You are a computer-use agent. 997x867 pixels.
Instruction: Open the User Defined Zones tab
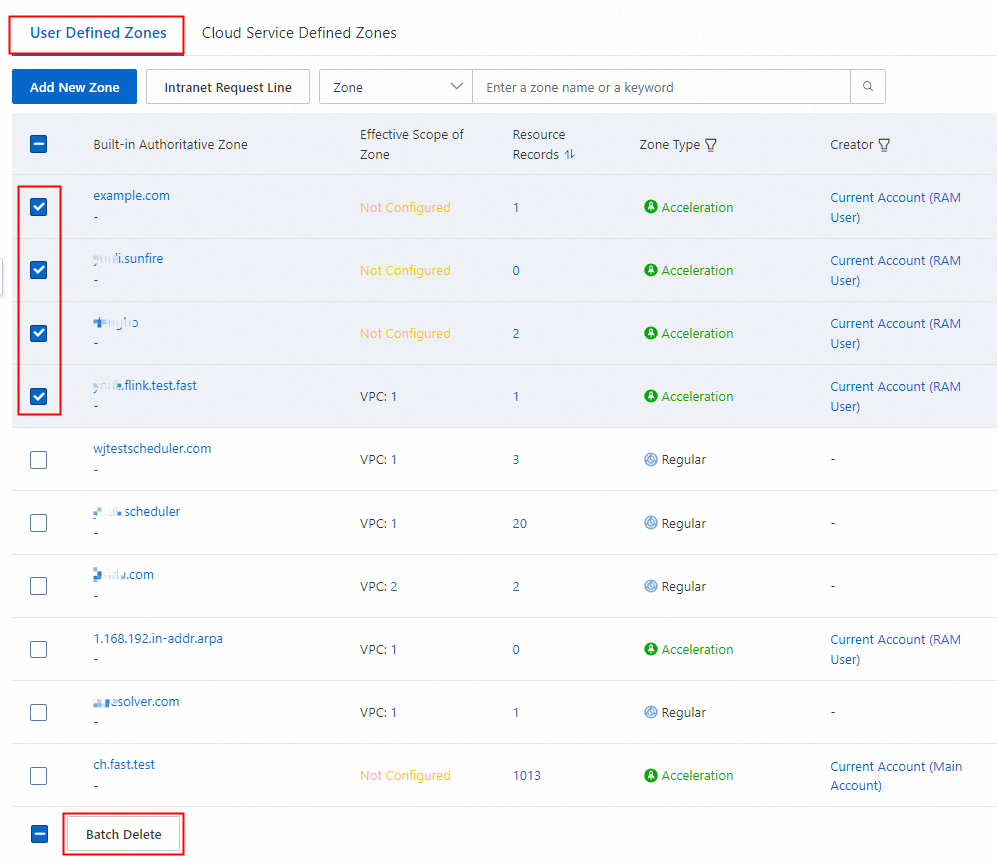[x=98, y=33]
